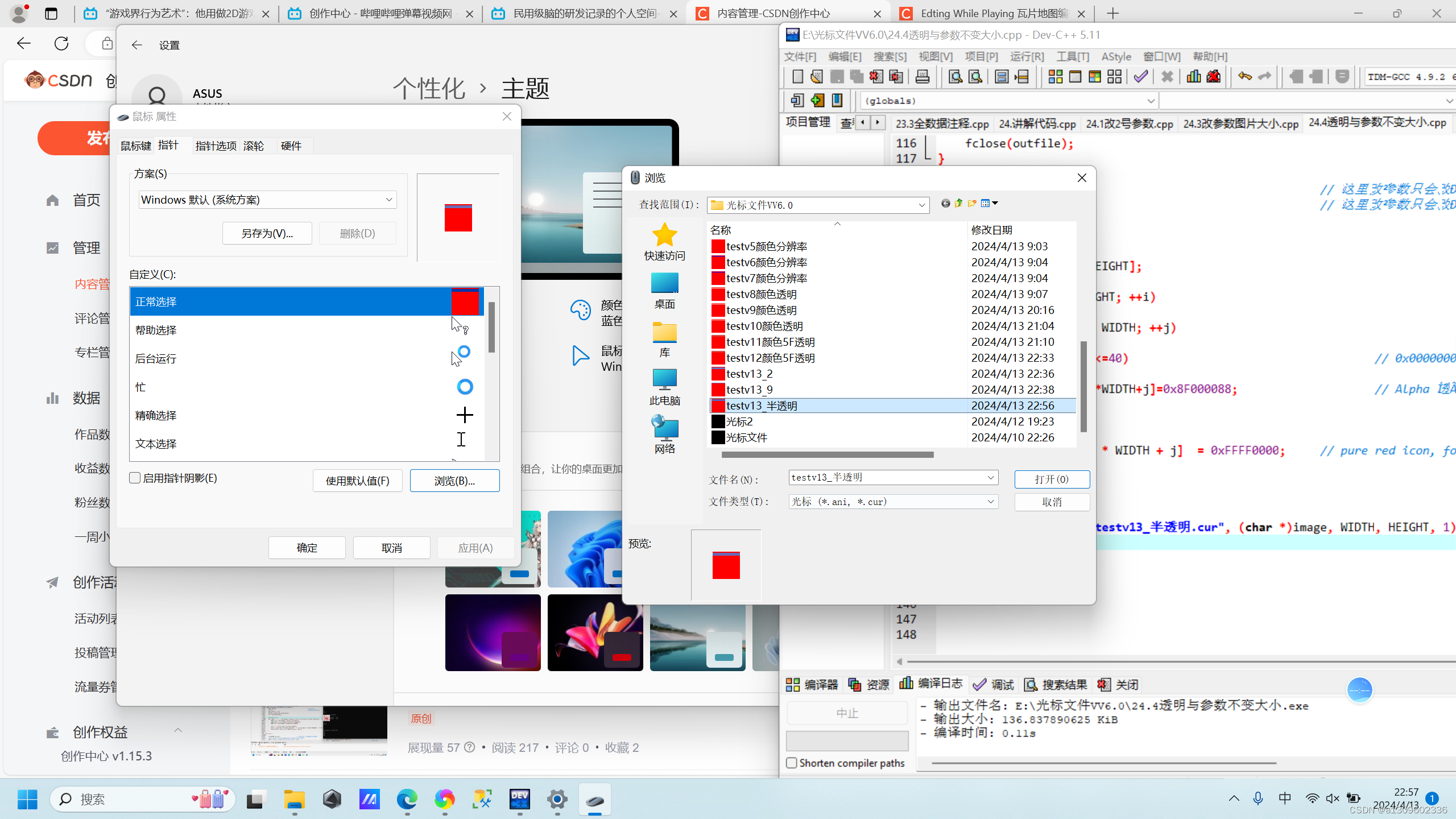This screenshot has width=1456, height=819.
Task: Compile with the check-mark toolbar icon
Action: pyautogui.click(x=1140, y=76)
